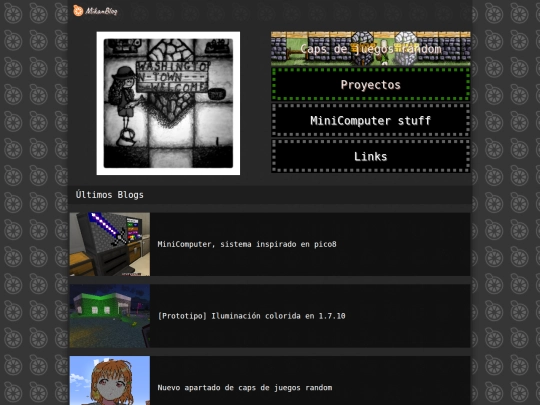Viewport: 540px width, 405px height.
Task: Open the MiniComputer blog post thumbnail
Action: (x=110, y=244)
